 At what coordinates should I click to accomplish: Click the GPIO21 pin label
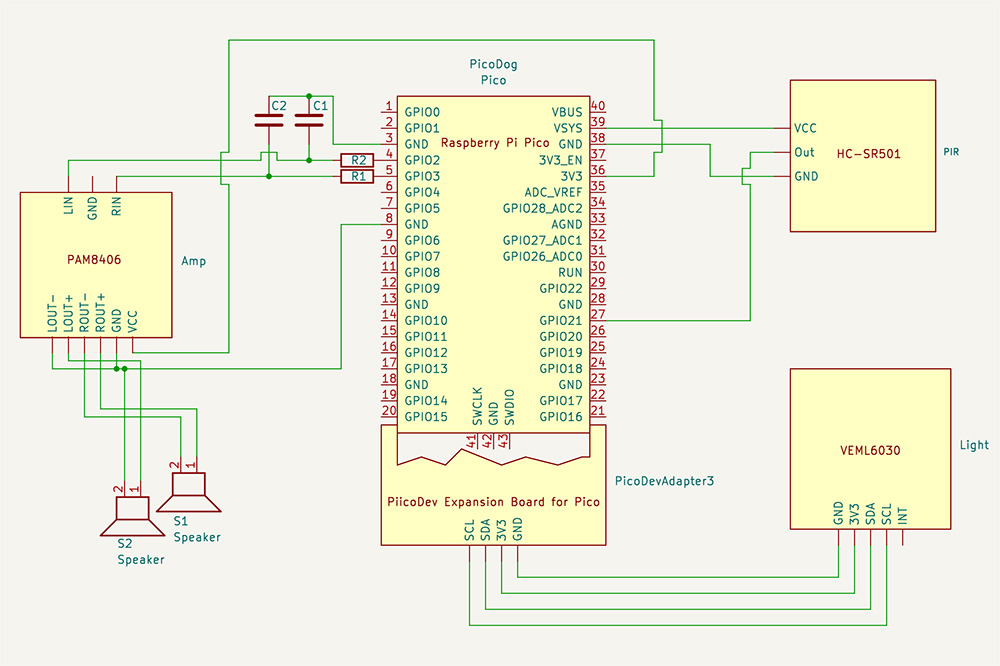(x=560, y=321)
